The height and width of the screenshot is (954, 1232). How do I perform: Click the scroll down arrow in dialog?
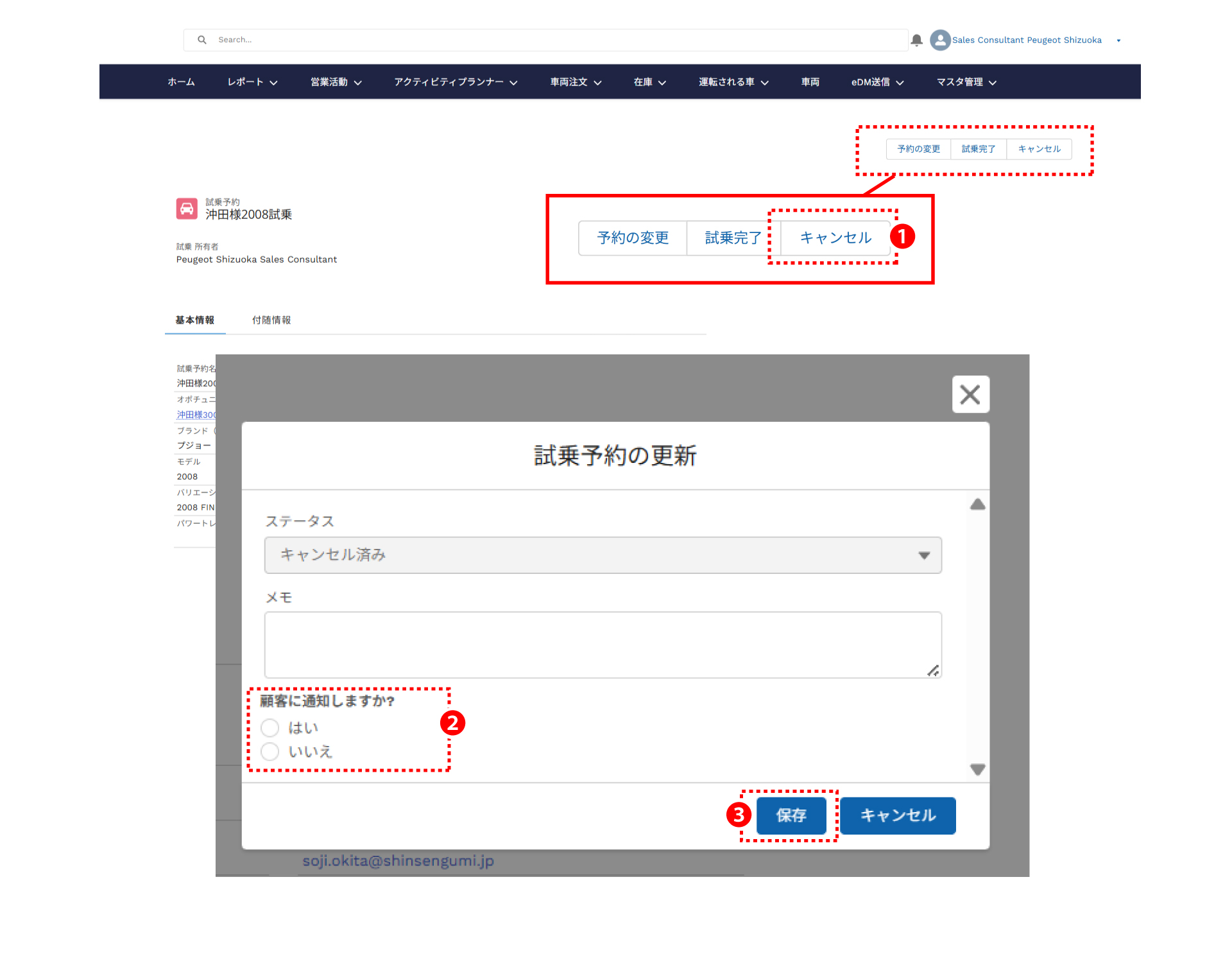pos(977,769)
